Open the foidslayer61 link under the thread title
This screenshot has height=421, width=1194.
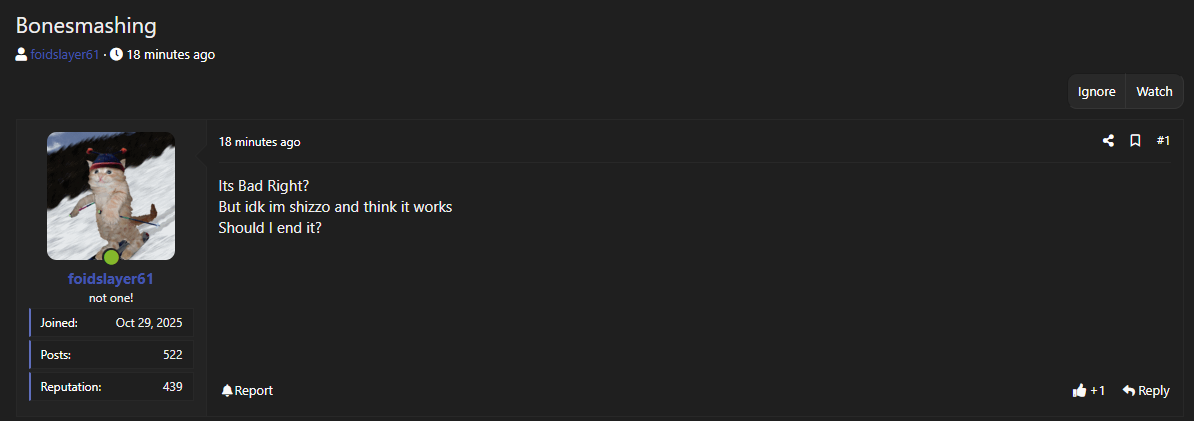tap(65, 55)
